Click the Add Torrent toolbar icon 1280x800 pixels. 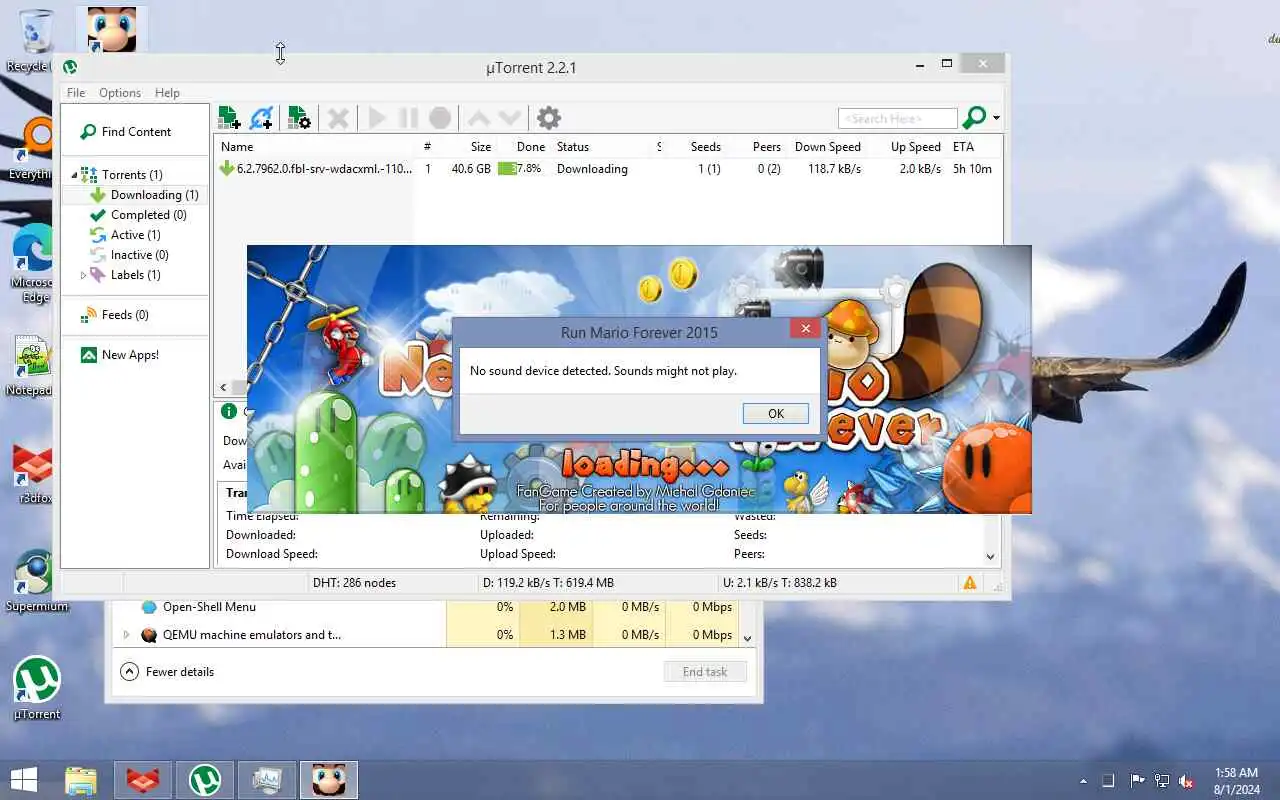click(x=229, y=118)
